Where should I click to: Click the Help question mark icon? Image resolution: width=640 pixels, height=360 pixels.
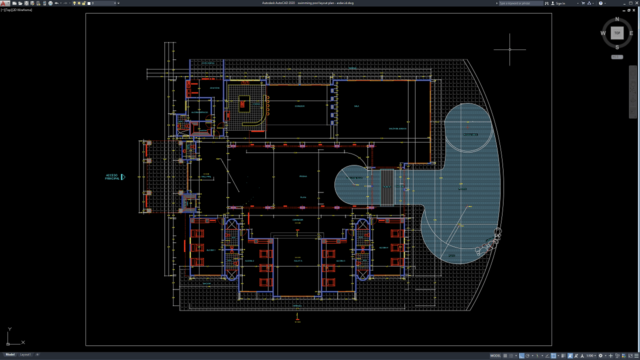[x=600, y=3]
